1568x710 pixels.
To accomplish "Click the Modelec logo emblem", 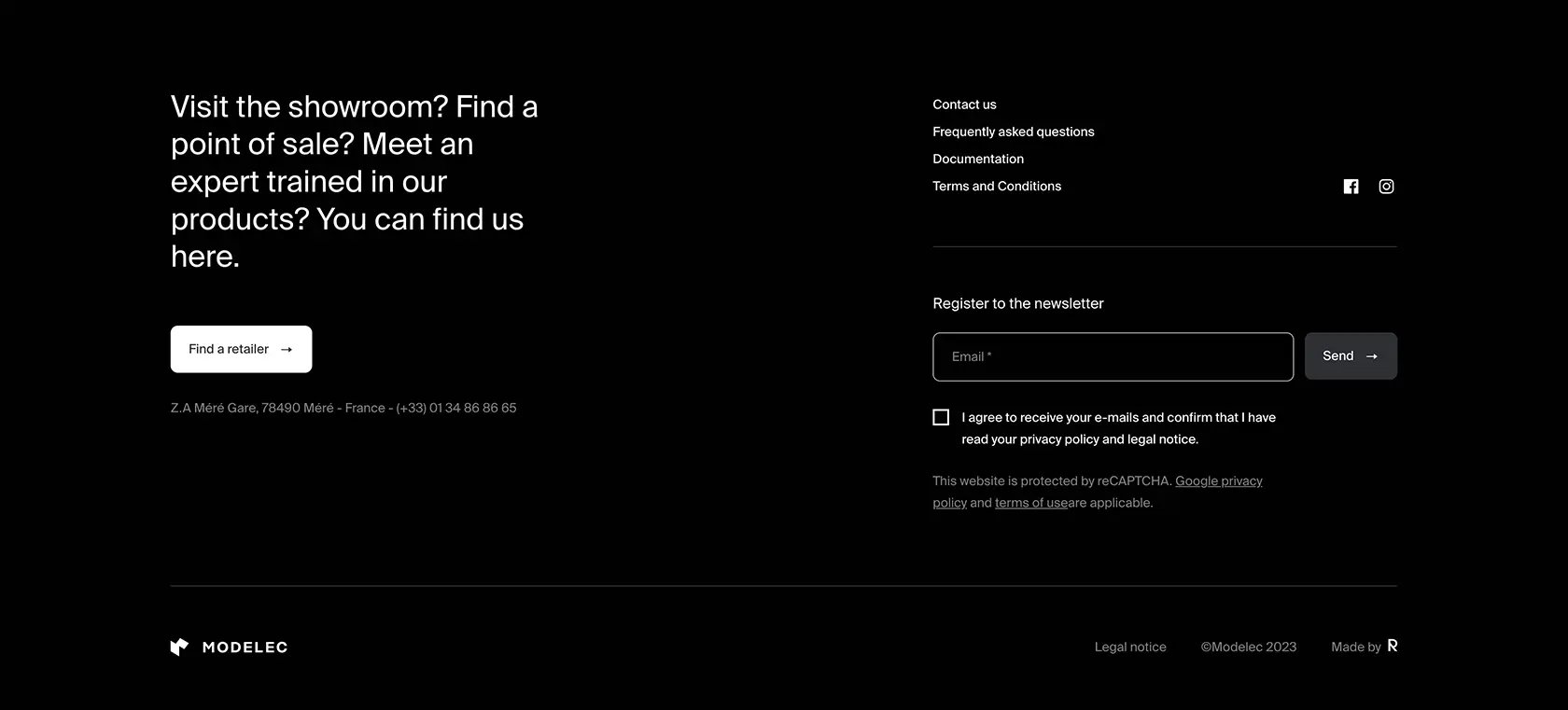I will [x=179, y=647].
